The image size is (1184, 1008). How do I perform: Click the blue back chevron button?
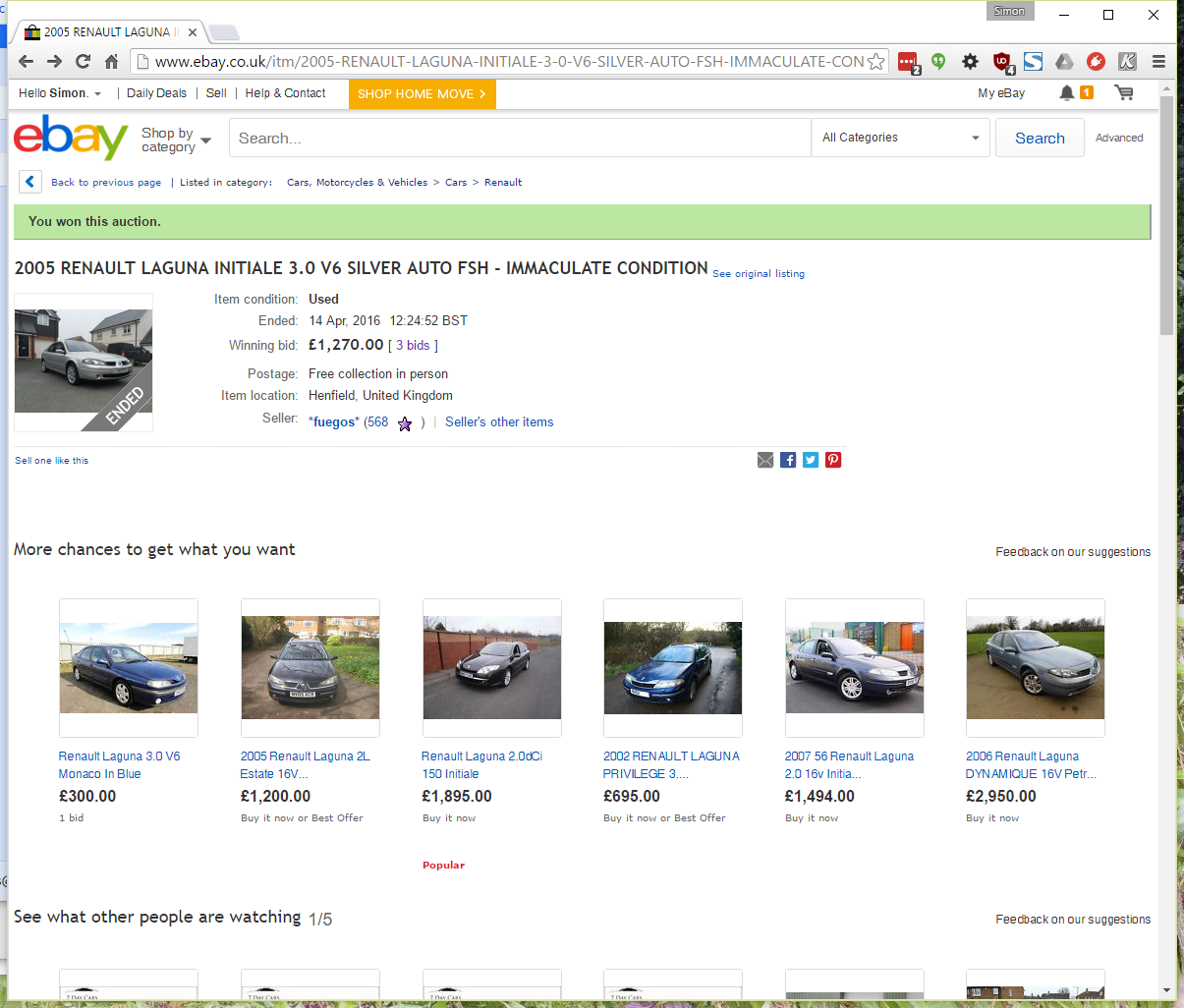click(30, 182)
